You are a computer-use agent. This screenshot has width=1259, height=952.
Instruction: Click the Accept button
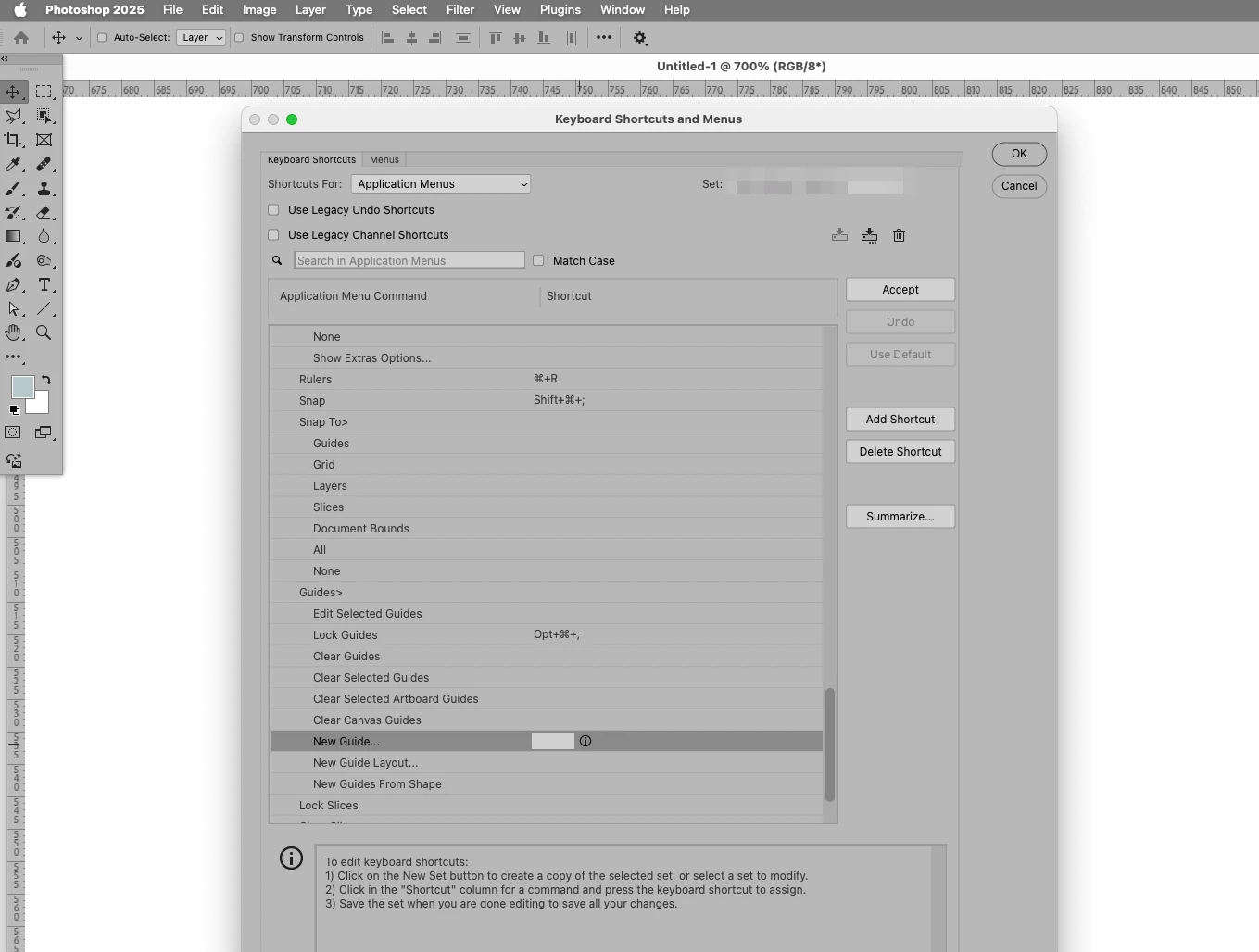point(900,290)
